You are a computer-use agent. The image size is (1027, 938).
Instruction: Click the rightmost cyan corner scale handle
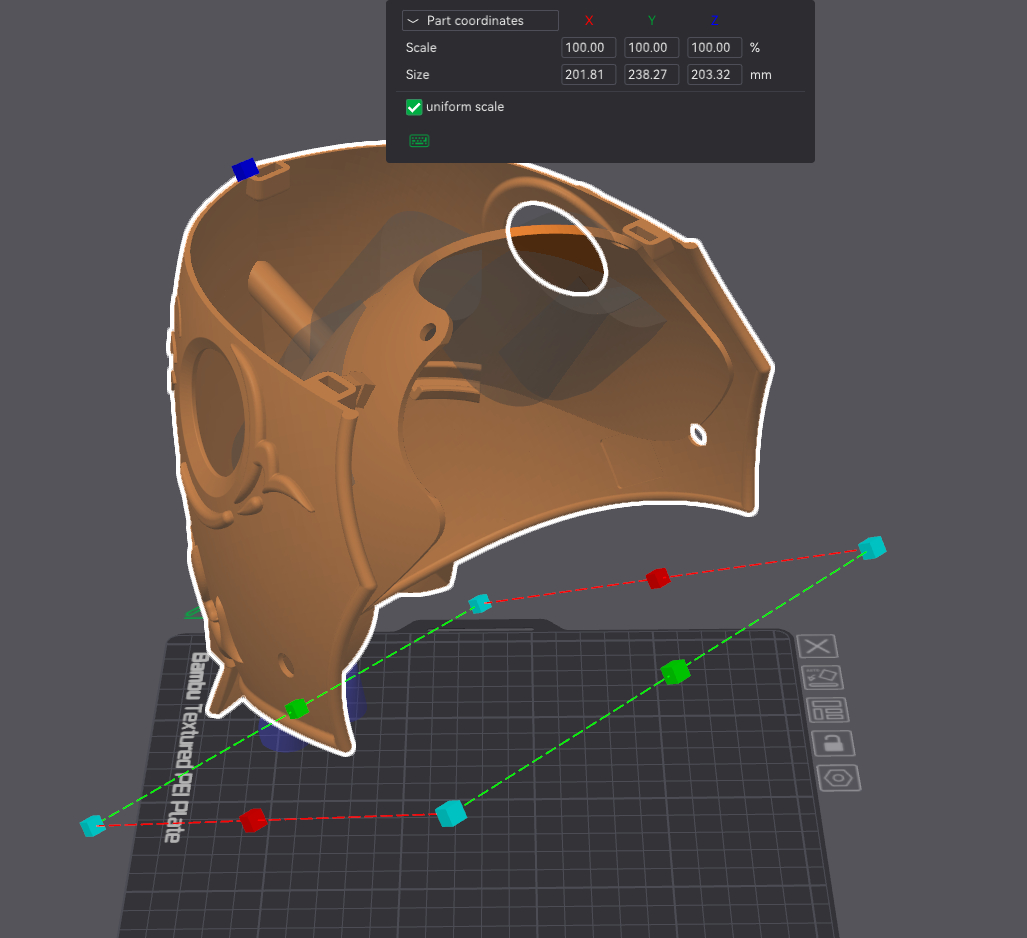(x=872, y=547)
